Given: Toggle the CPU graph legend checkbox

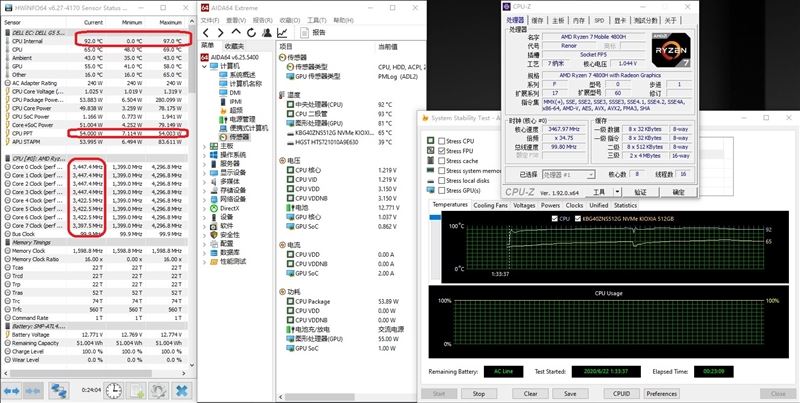Looking at the screenshot, I should 555,218.
